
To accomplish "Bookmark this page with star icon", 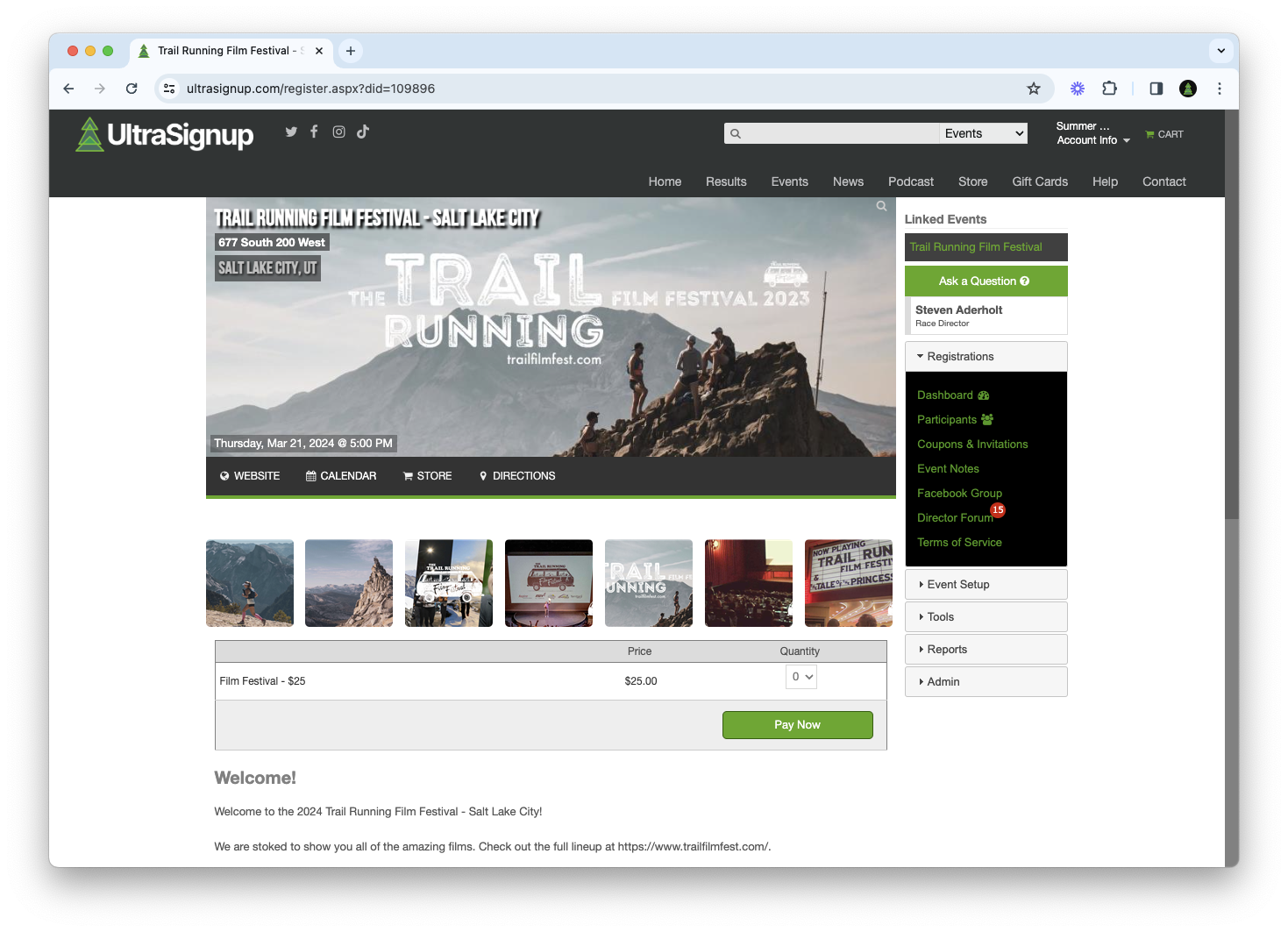I will pyautogui.click(x=1034, y=89).
